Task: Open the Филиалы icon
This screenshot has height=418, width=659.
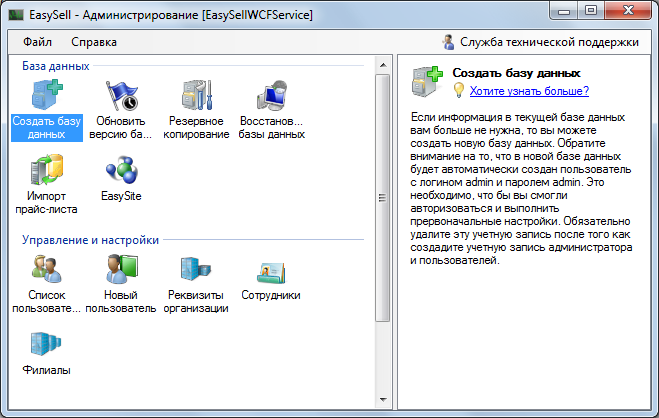Action: (46, 344)
